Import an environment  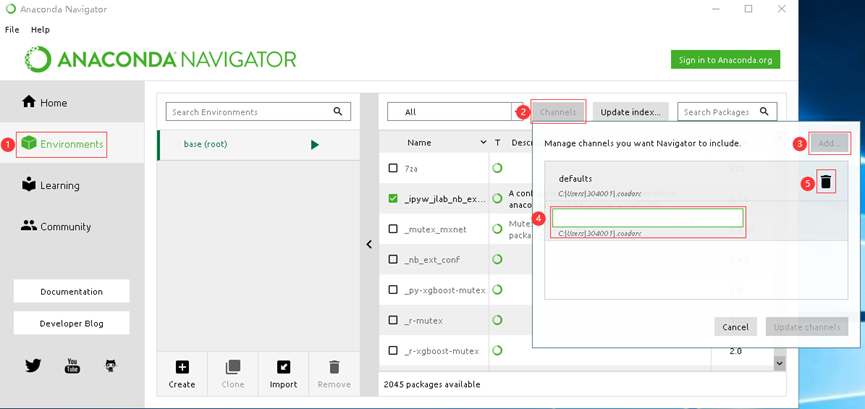click(x=284, y=374)
